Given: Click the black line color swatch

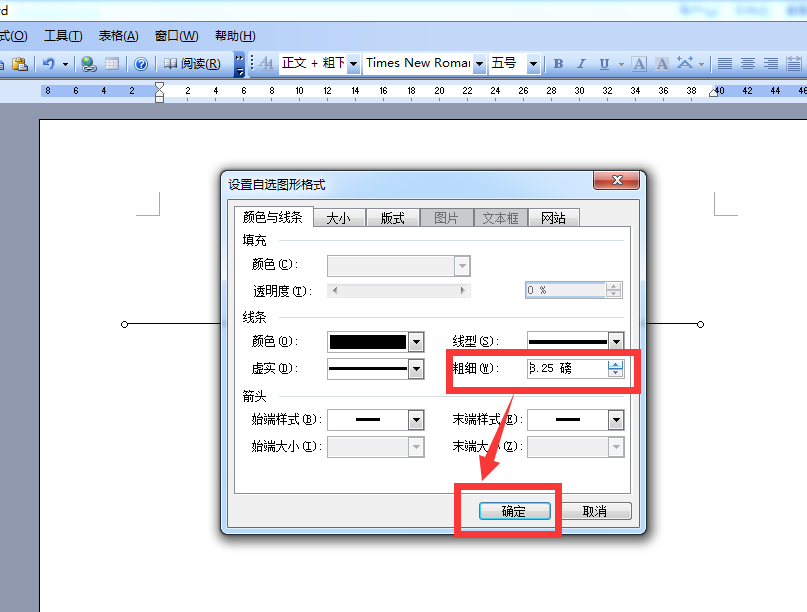Looking at the screenshot, I should 368,342.
